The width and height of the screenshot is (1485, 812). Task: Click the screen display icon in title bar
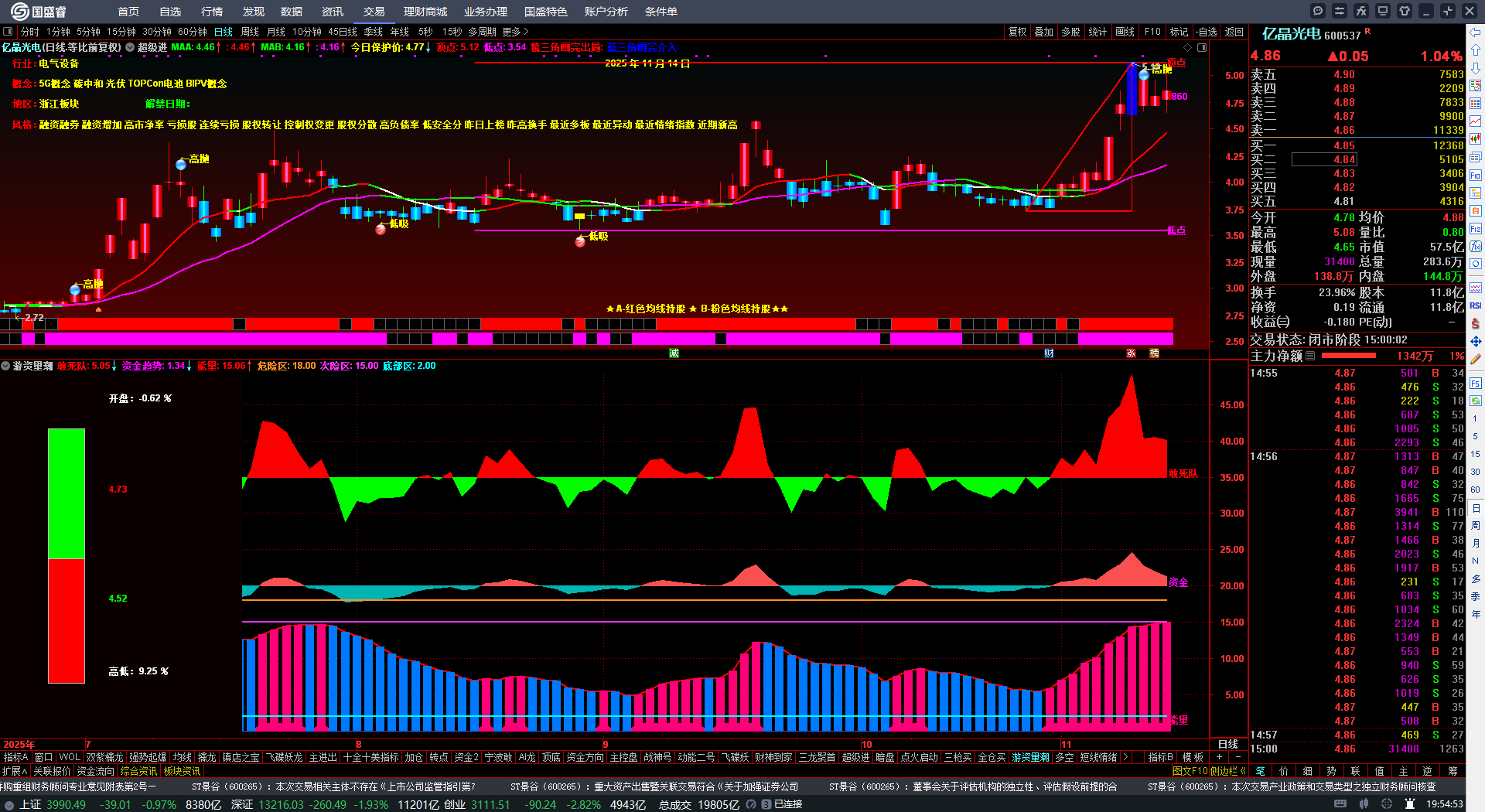1383,11
